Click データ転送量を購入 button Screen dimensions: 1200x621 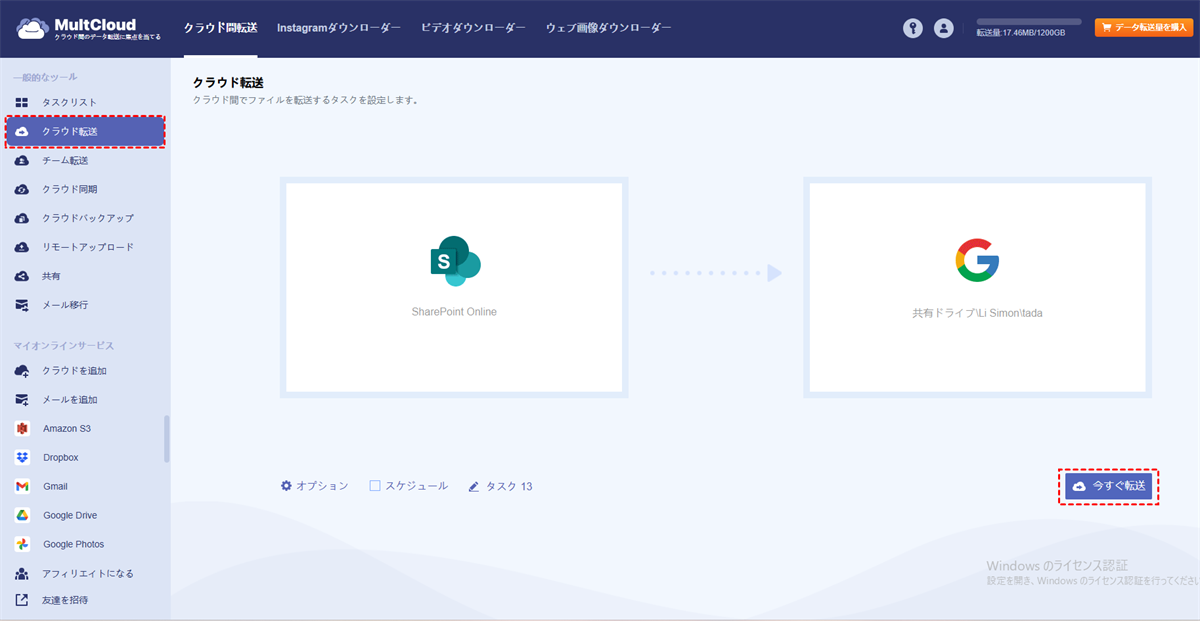tap(1144, 28)
